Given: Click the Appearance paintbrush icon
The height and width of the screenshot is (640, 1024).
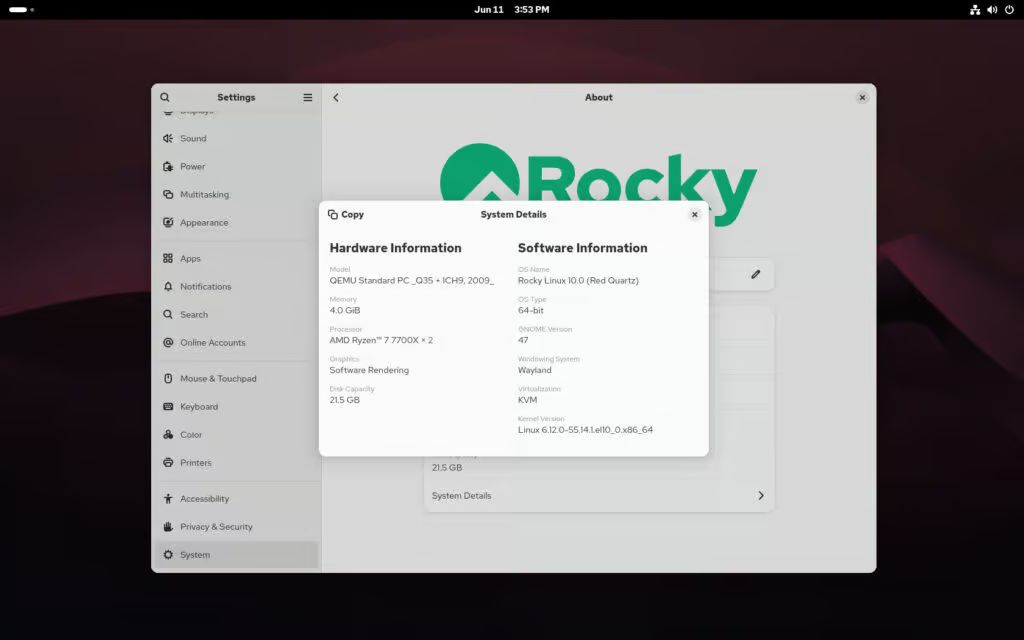Looking at the screenshot, I should [x=169, y=222].
